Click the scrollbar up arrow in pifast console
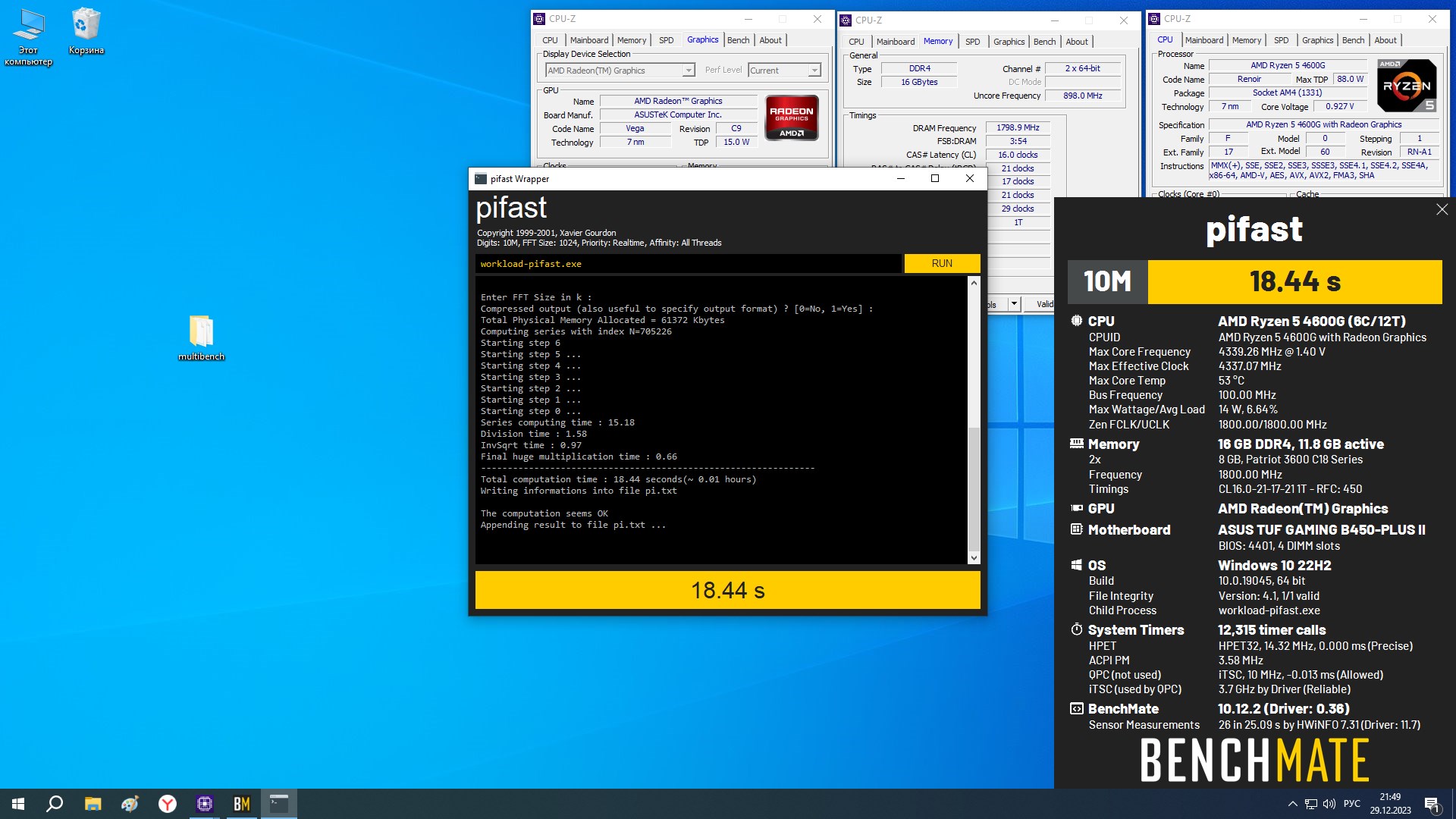1456x819 pixels. (974, 283)
